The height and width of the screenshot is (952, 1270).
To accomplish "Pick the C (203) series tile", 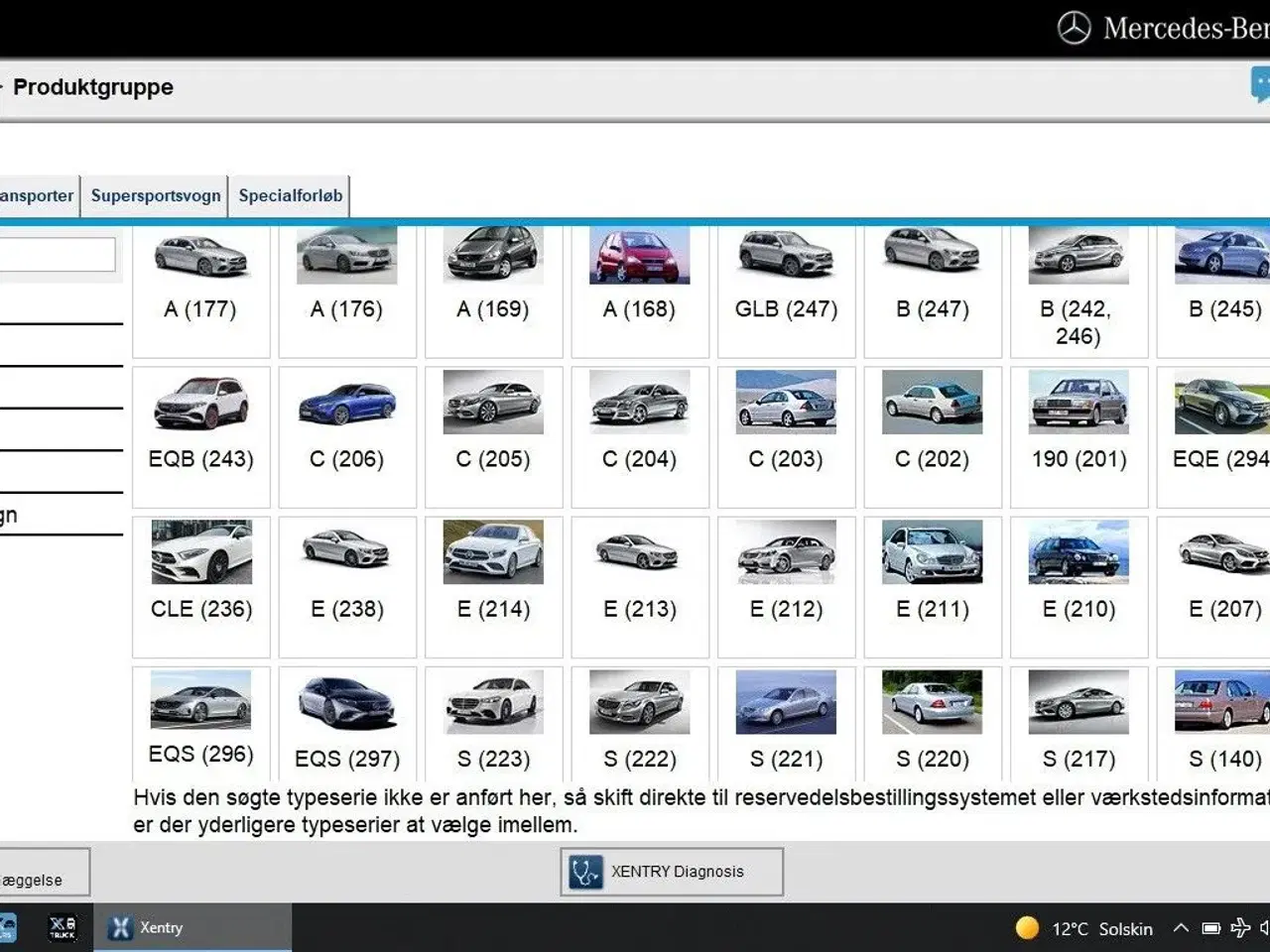I will pyautogui.click(x=786, y=437).
